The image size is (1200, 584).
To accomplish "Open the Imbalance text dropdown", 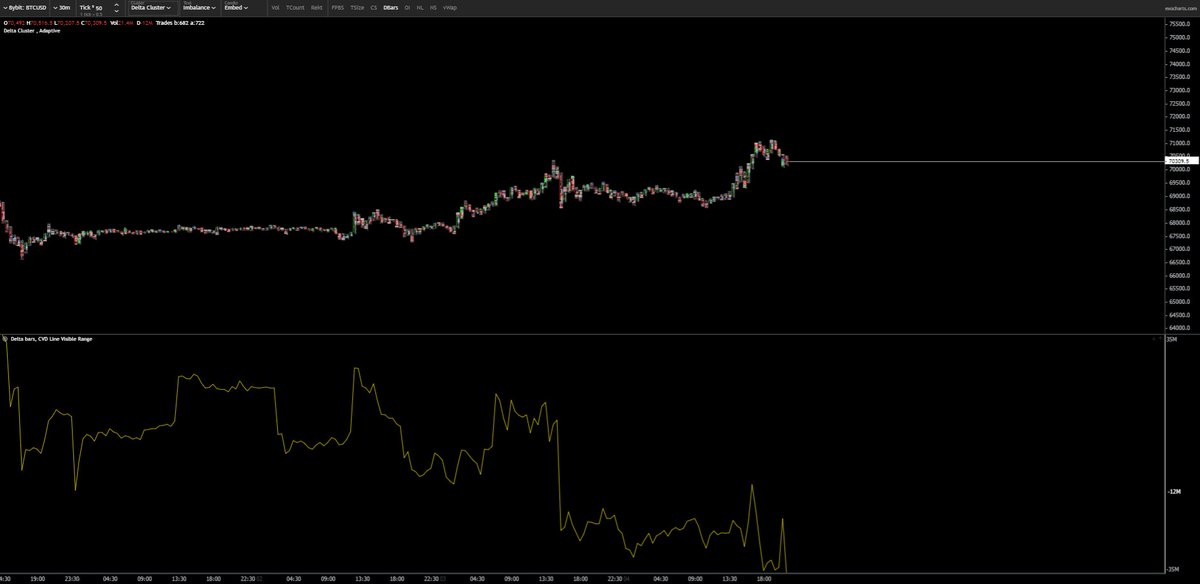I will (x=199, y=7).
